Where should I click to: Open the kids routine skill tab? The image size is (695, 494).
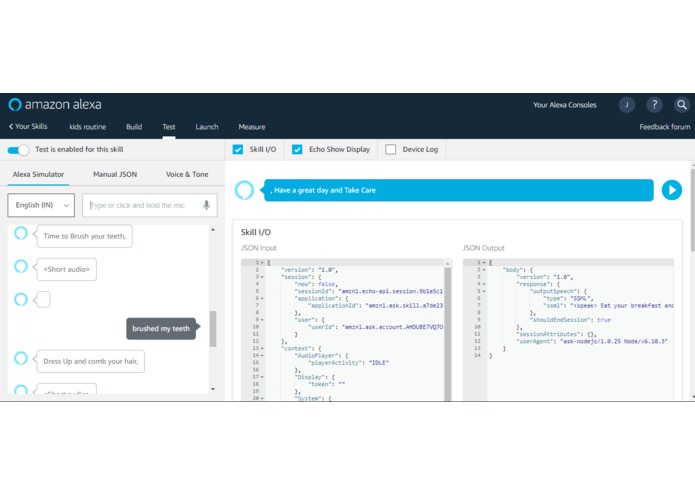click(88, 127)
